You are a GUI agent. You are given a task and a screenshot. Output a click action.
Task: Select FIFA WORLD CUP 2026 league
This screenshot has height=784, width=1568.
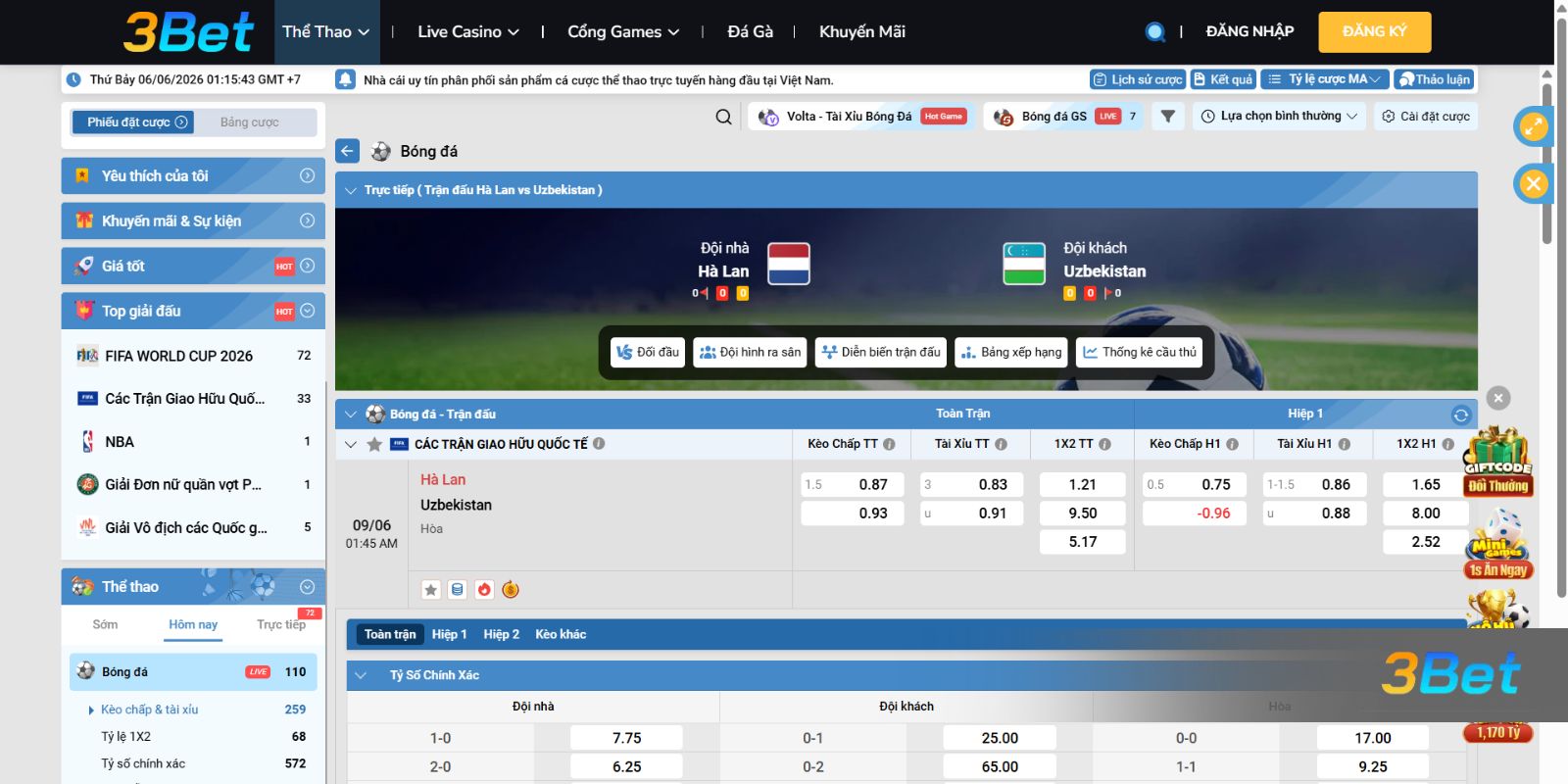(193, 356)
